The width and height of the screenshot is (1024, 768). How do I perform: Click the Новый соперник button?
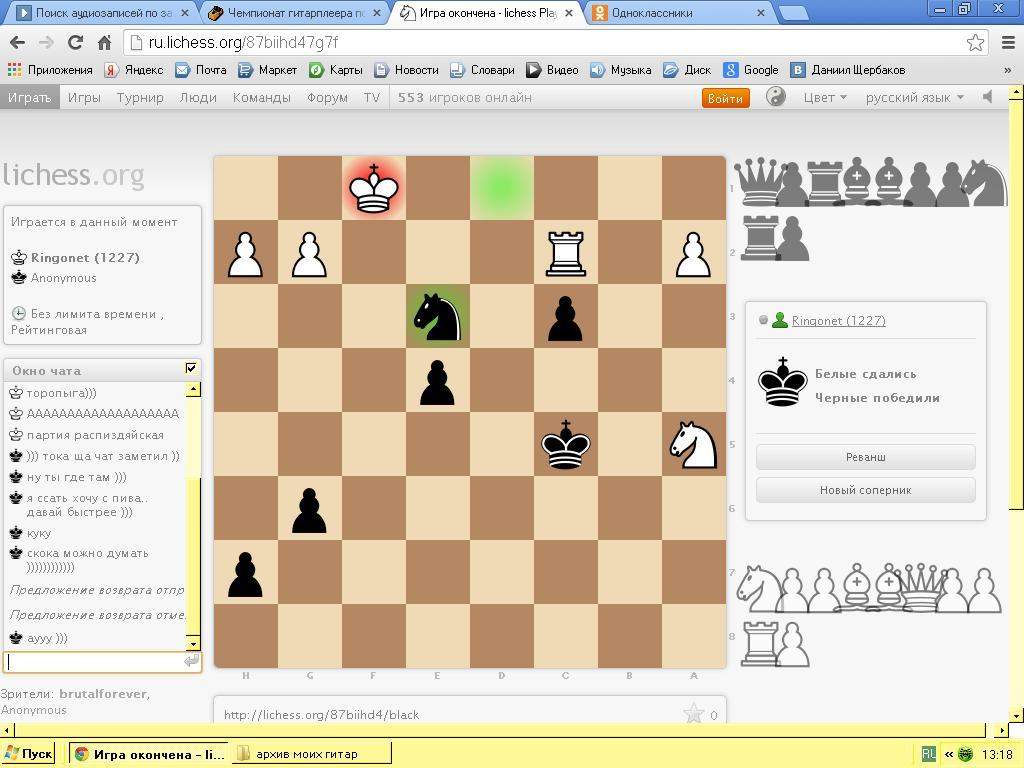point(865,490)
